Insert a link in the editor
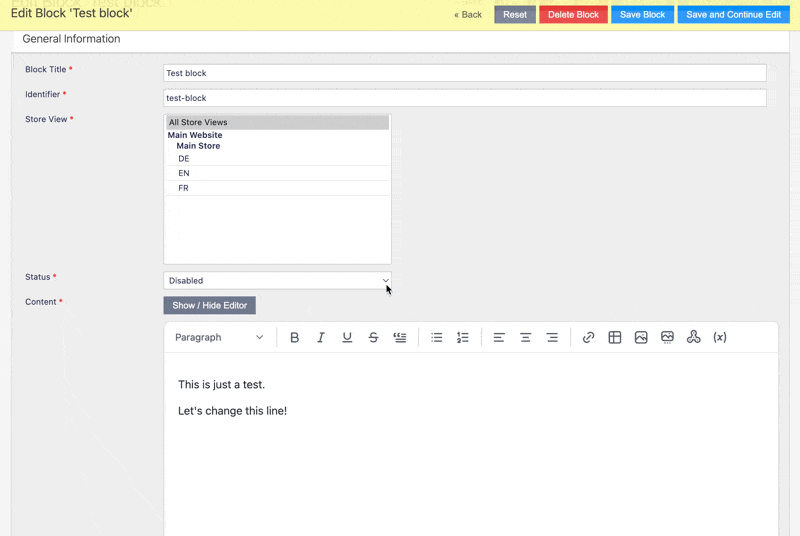This screenshot has height=536, width=800. (588, 338)
